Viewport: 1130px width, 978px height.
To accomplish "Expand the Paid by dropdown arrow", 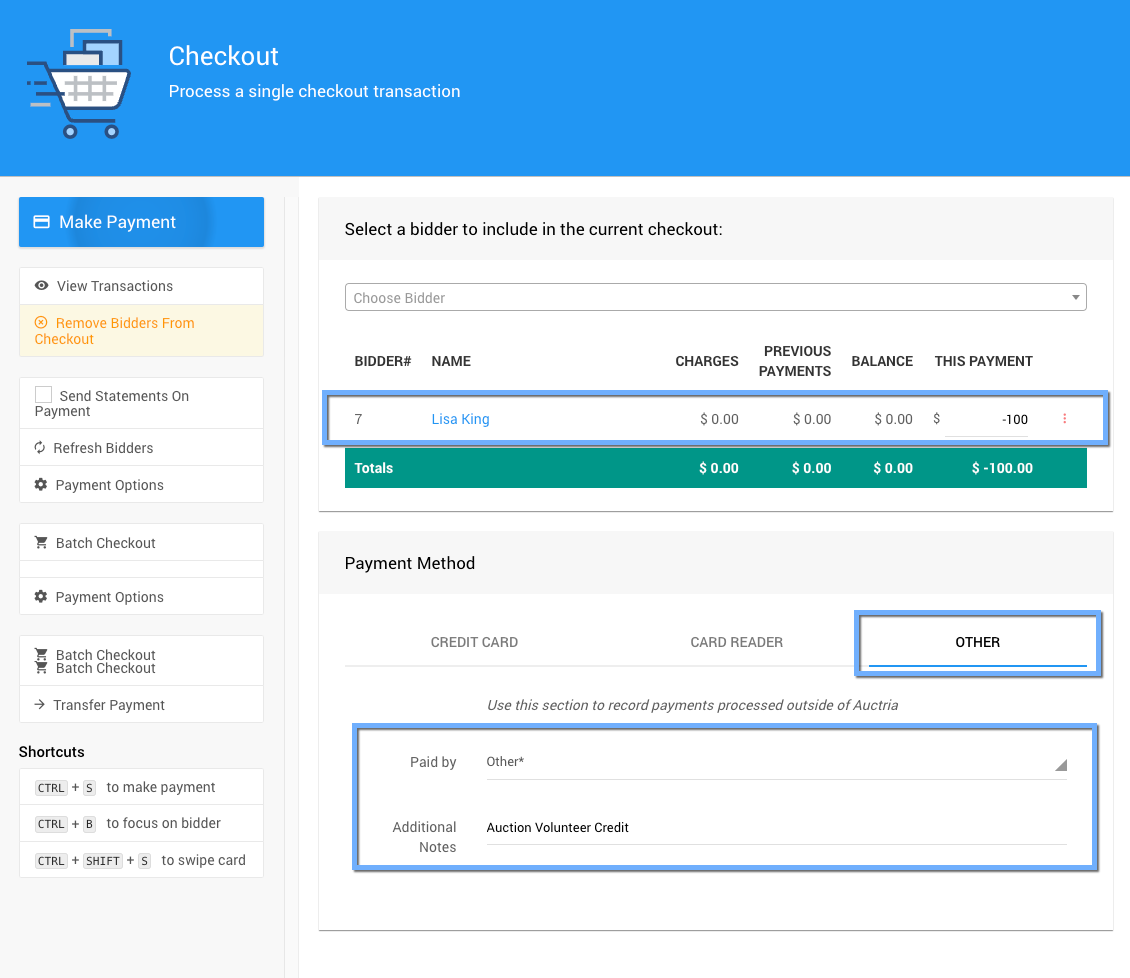I will [x=1060, y=765].
